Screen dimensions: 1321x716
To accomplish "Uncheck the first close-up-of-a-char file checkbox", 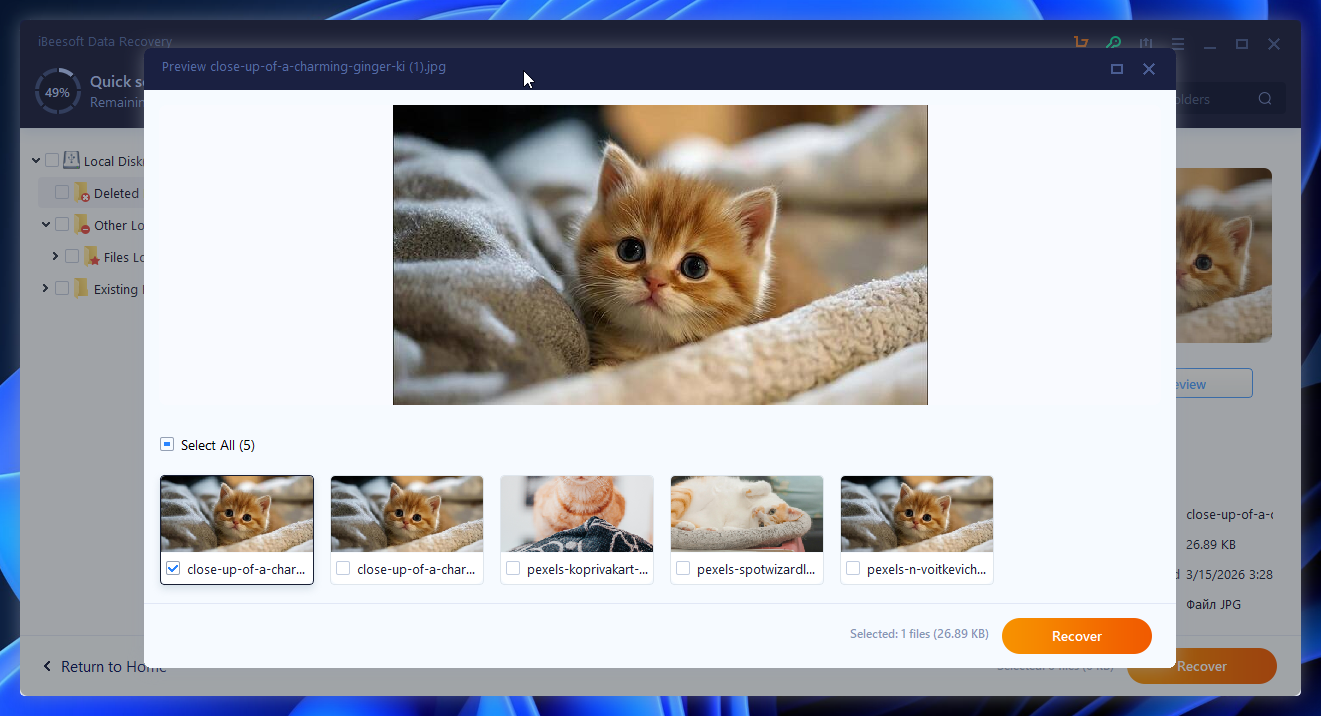I will (x=173, y=568).
